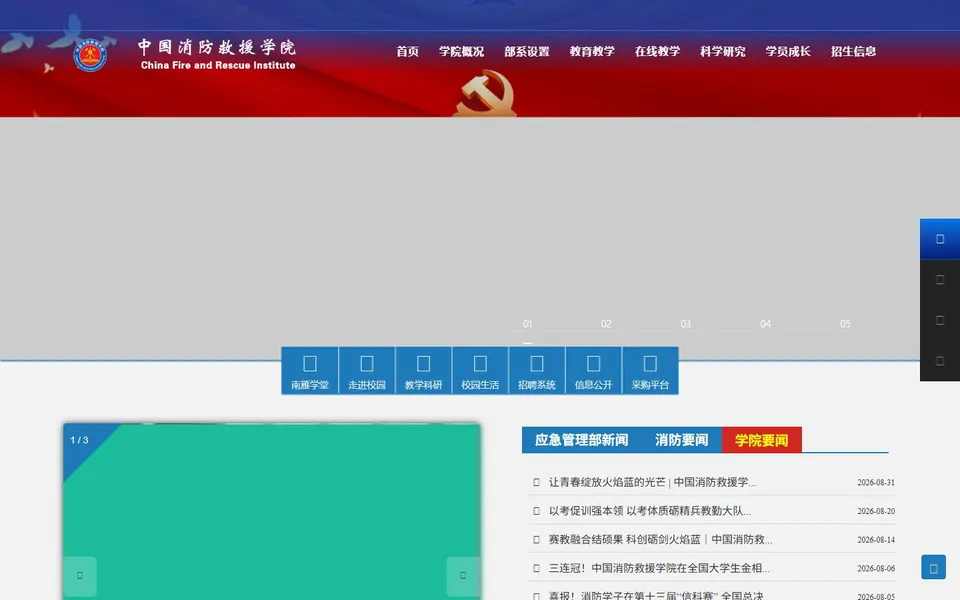Open news 以考促训强本领 以考体质砺精兵
The height and width of the screenshot is (600, 960).
click(650, 511)
